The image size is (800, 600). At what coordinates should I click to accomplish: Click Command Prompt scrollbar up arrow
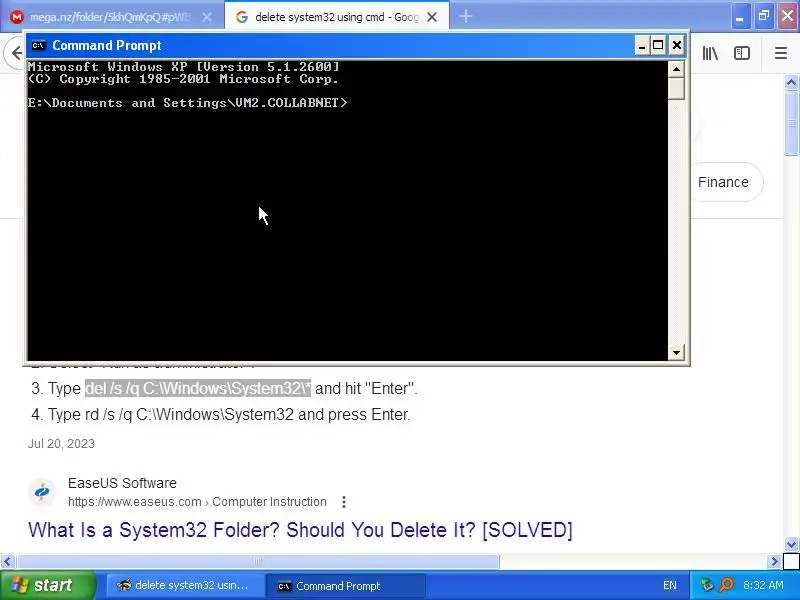pos(676,69)
